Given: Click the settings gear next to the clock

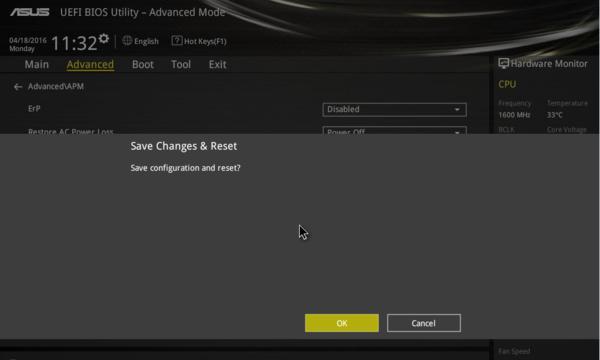Looking at the screenshot, I should tap(104, 38).
